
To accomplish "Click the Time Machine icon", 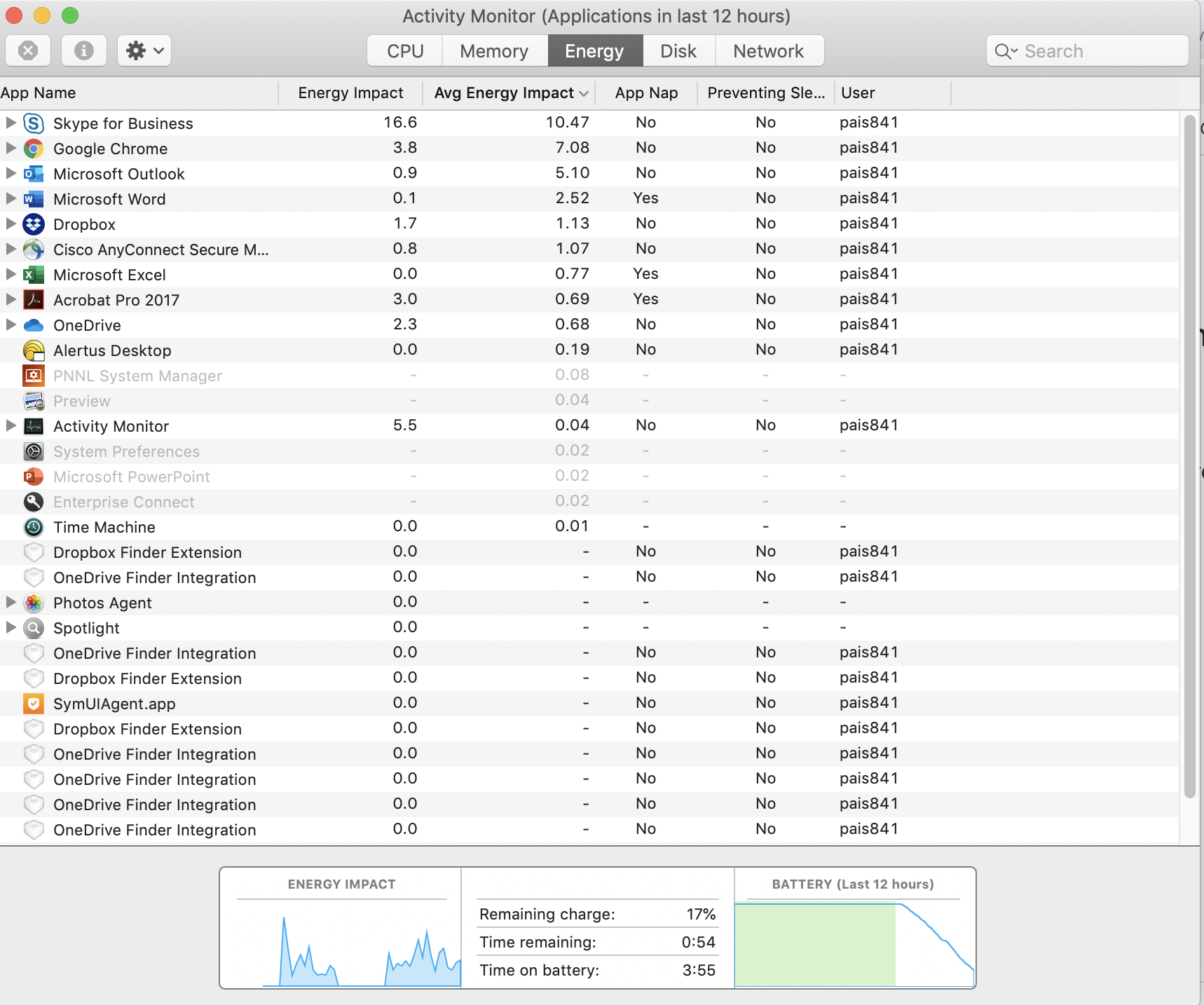I will (x=34, y=527).
